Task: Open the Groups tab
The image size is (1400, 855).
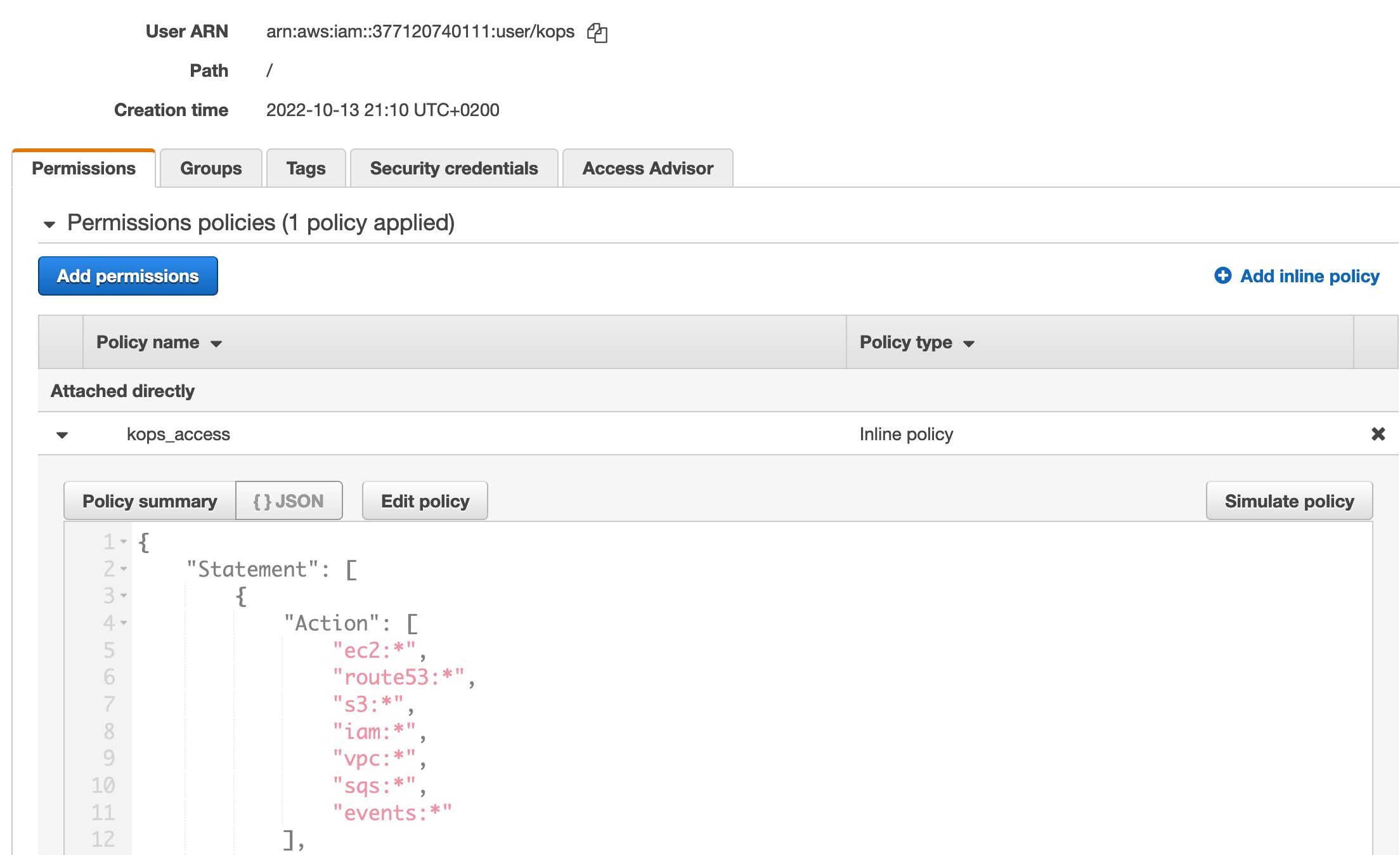Action: click(x=211, y=168)
